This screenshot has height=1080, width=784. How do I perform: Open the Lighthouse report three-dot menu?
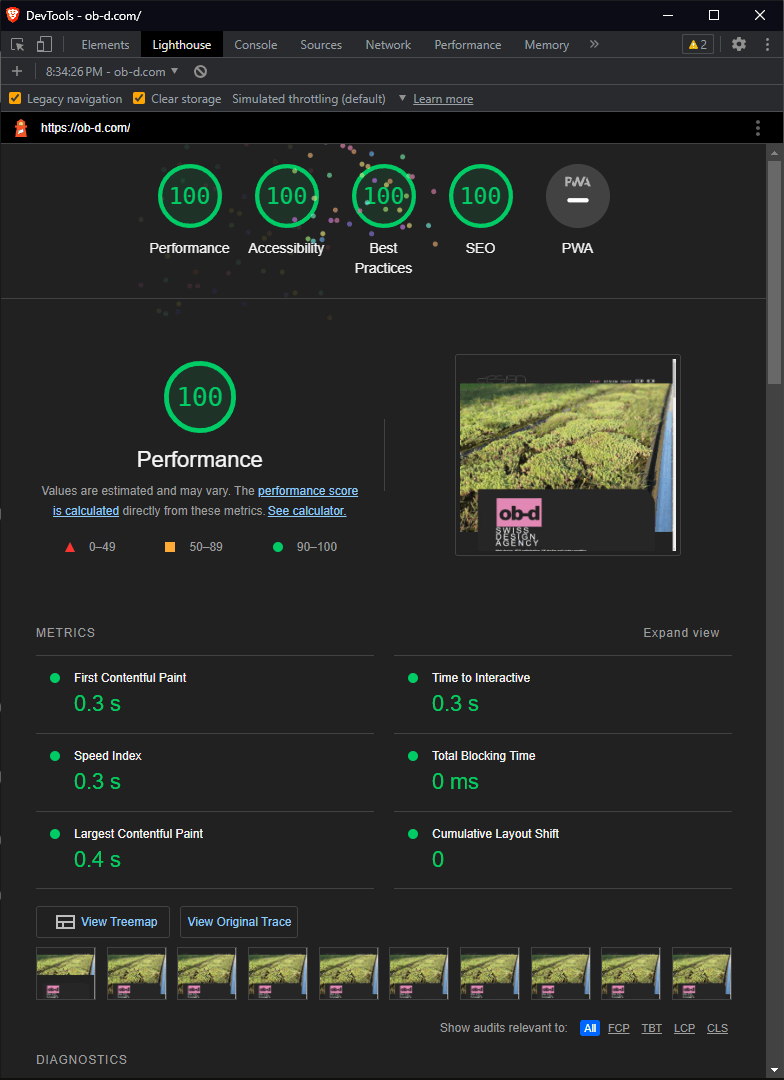point(758,128)
